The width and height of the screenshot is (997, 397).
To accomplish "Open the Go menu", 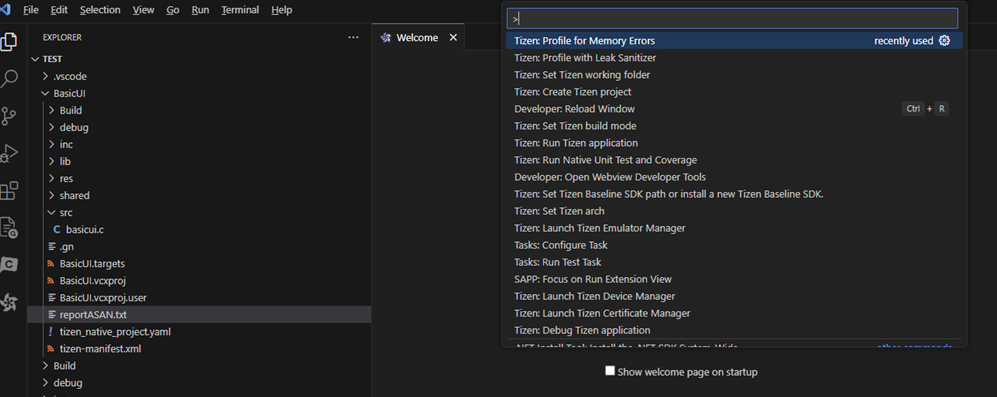I will pyautogui.click(x=173, y=10).
